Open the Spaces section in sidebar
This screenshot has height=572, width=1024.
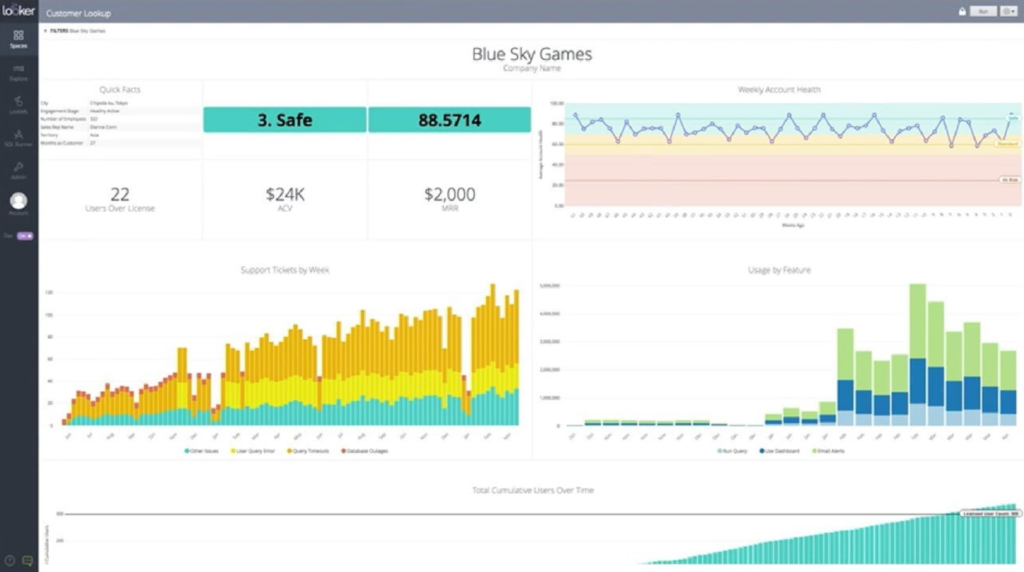click(18, 39)
